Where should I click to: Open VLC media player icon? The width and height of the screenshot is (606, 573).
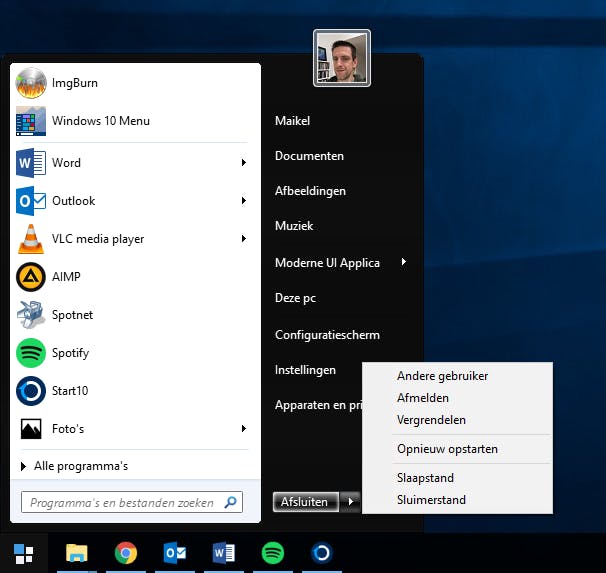31,239
